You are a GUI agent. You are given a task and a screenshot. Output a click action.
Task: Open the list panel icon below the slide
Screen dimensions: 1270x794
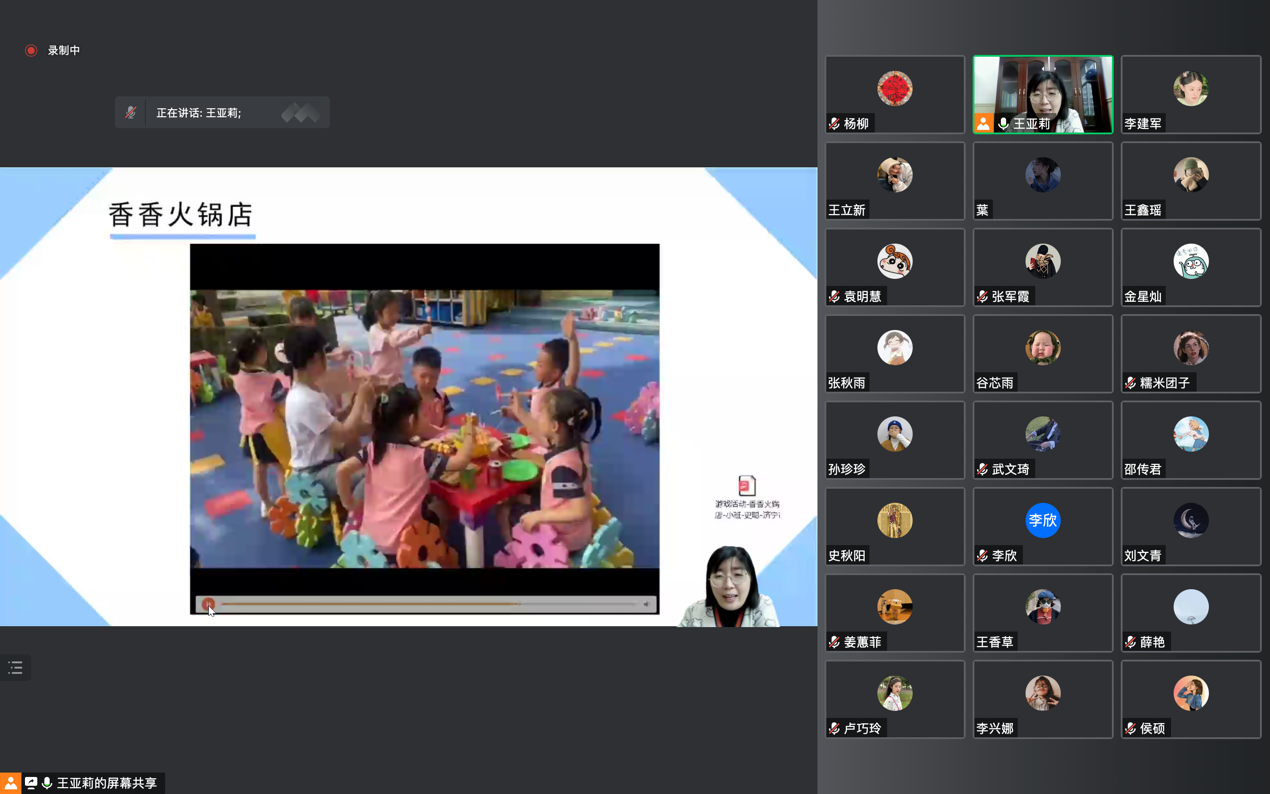pos(15,668)
